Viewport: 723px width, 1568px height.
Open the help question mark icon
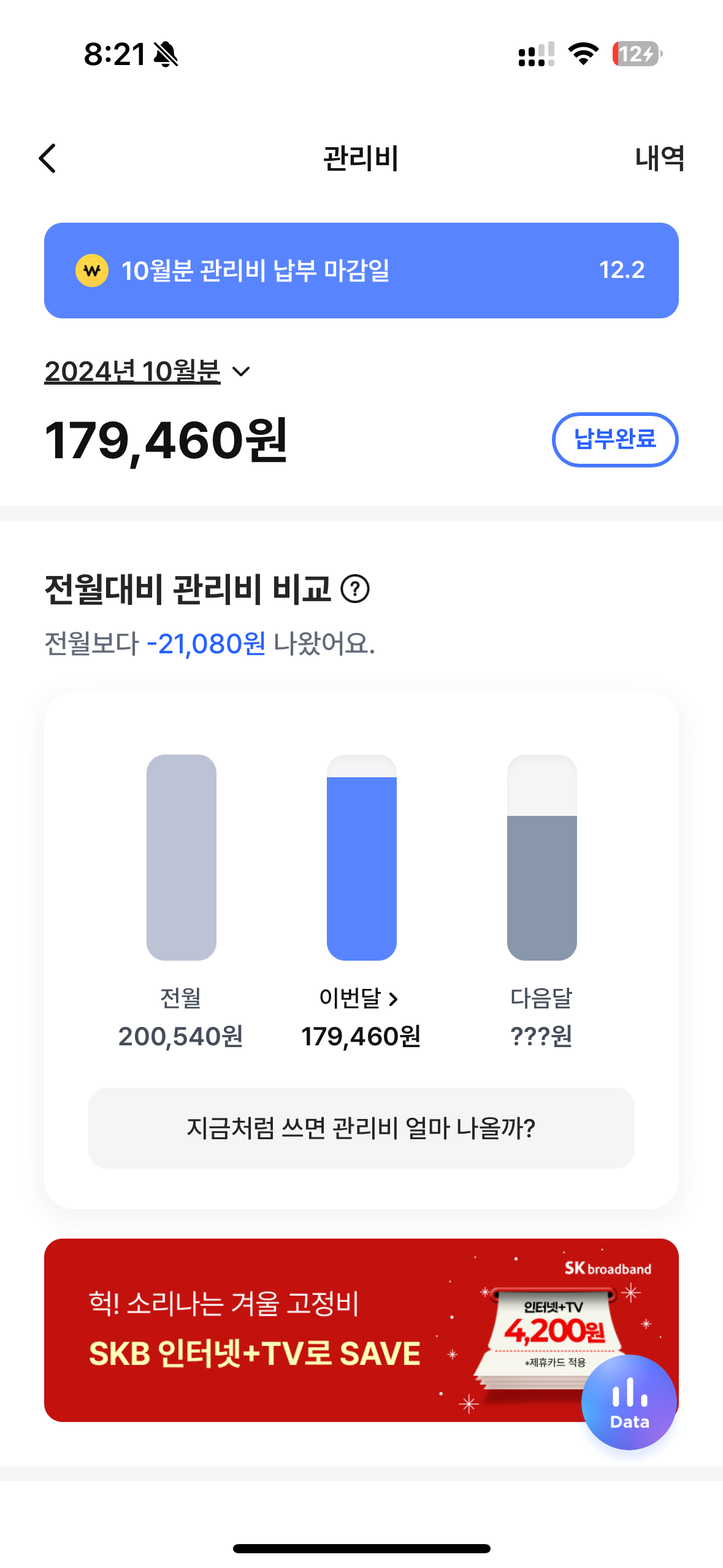point(355,589)
